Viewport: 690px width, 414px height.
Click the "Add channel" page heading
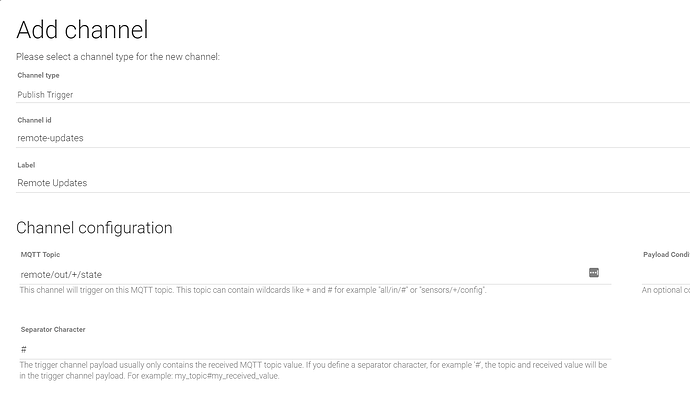pyautogui.click(x=82, y=30)
